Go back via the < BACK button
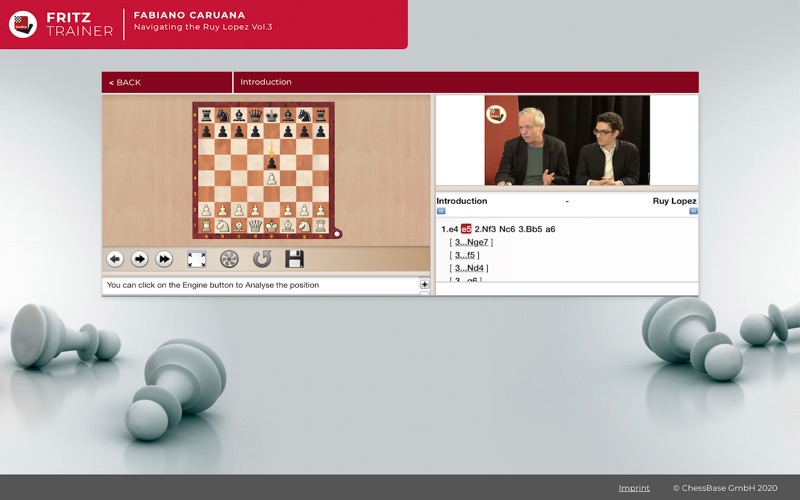800x500 pixels. [125, 82]
